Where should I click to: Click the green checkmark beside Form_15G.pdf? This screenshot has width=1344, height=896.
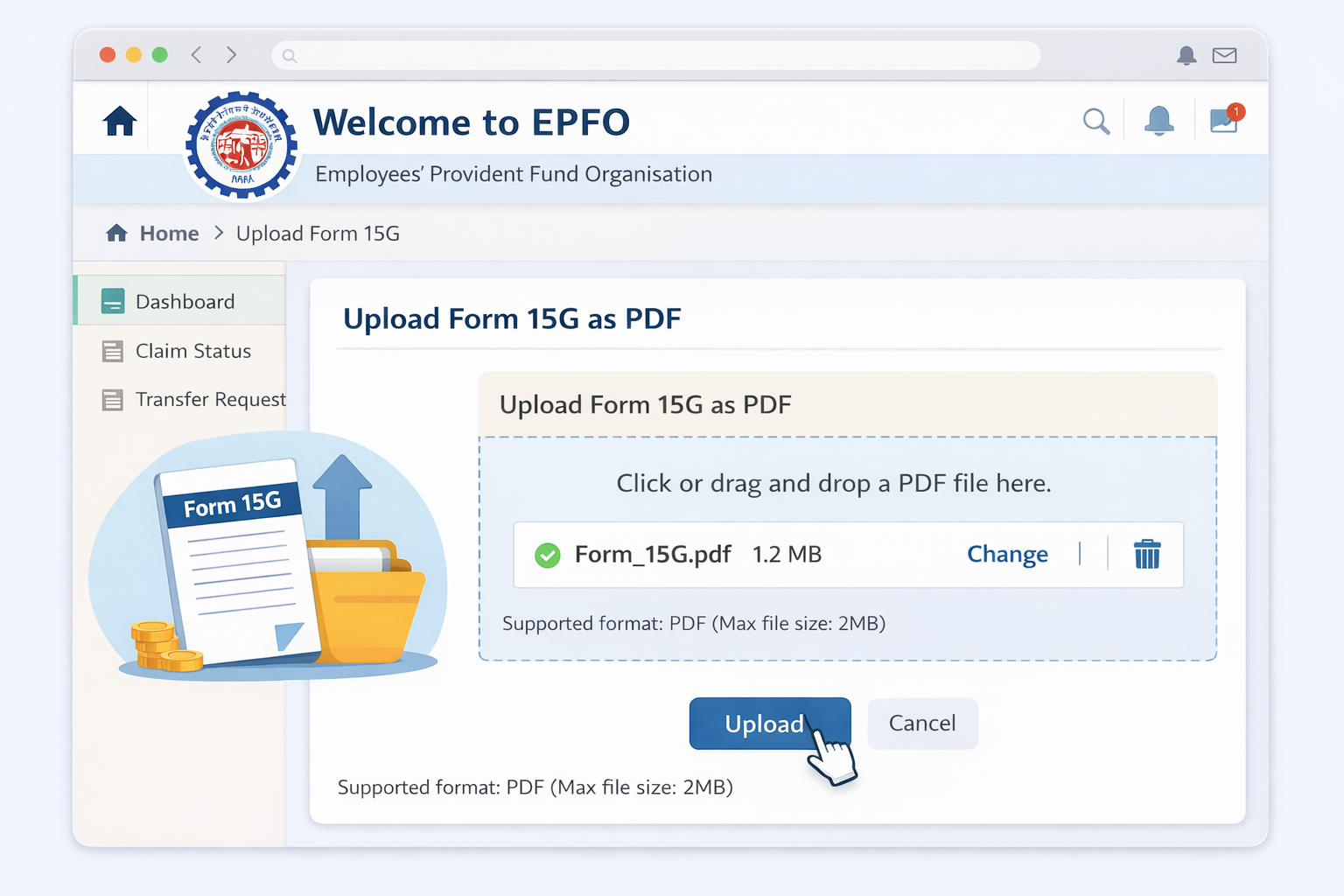(547, 554)
